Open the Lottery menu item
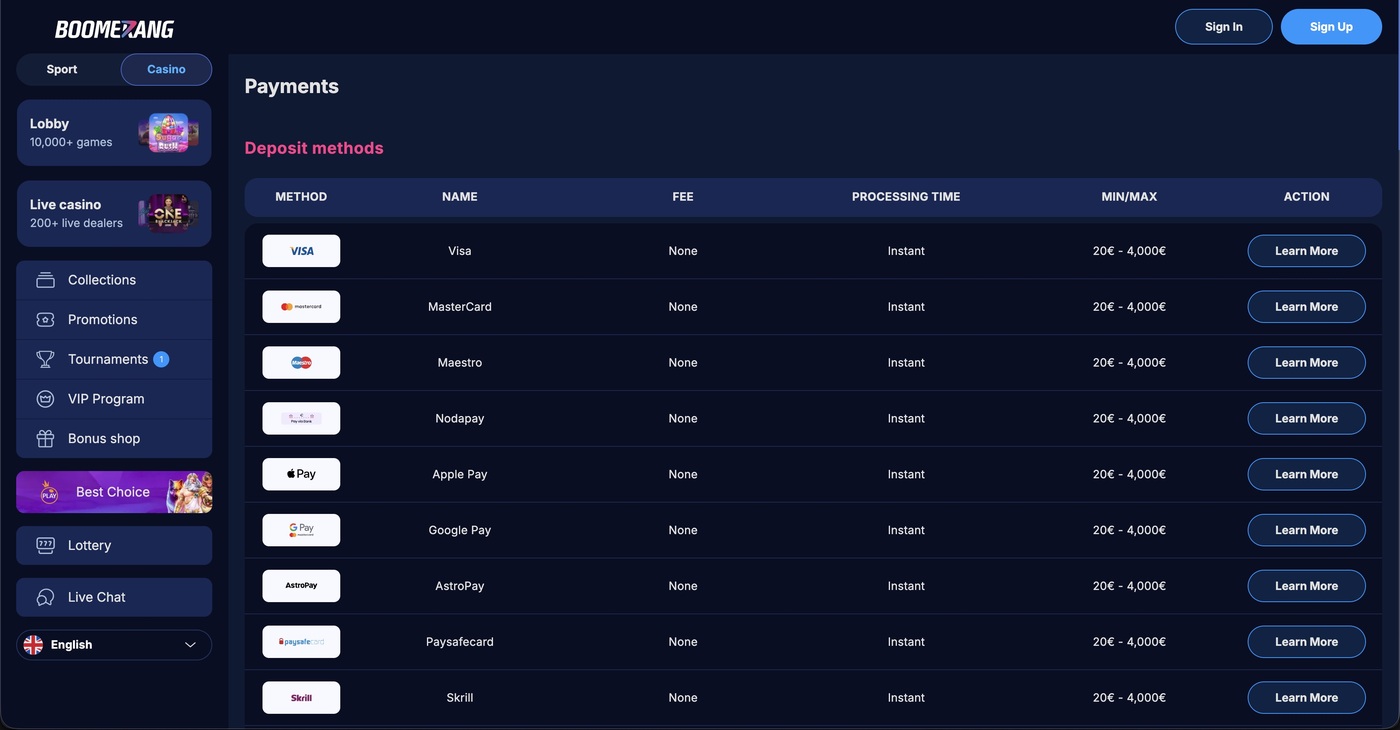The image size is (1400, 730). 114,545
